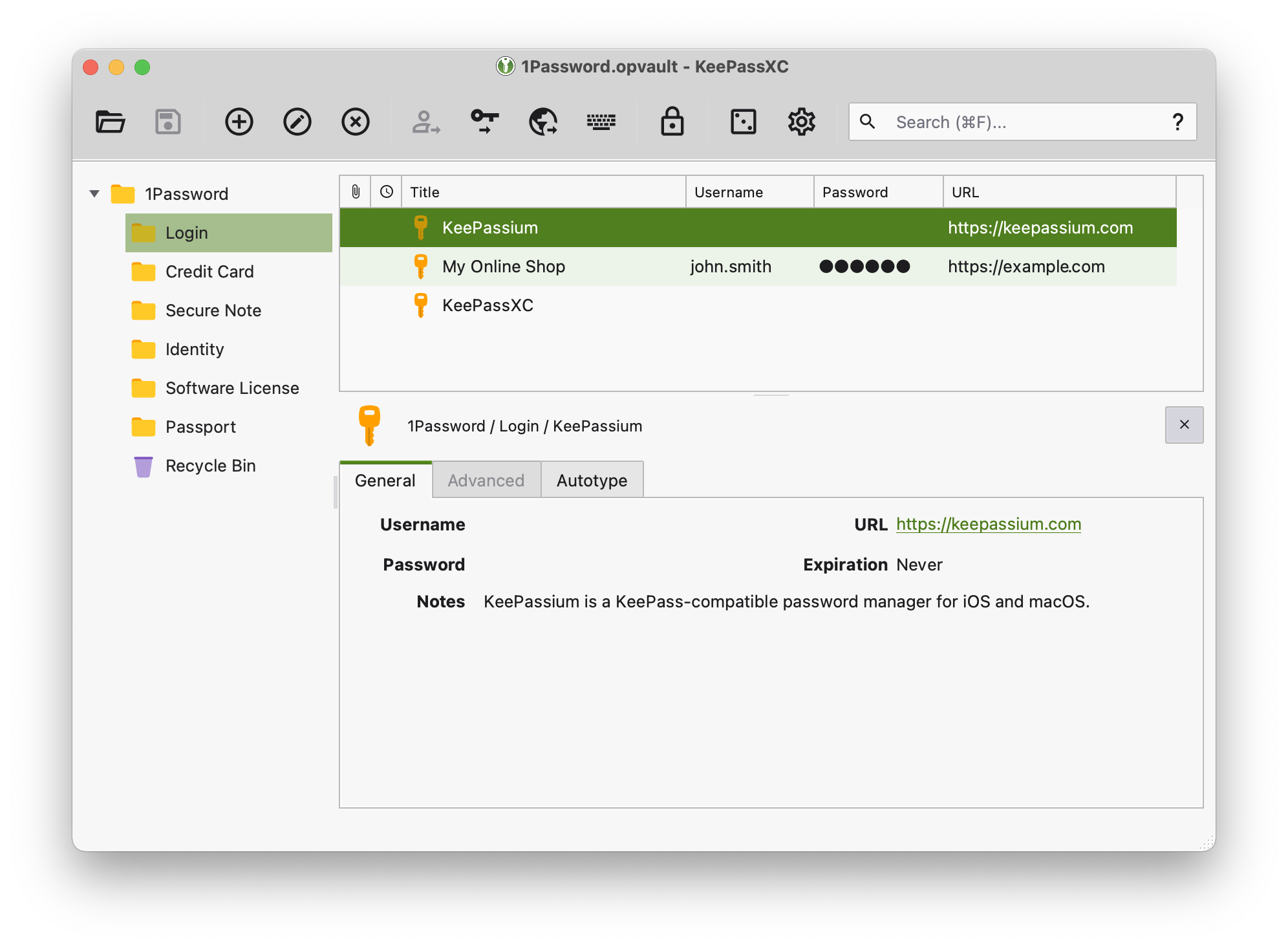Expand the 1Password group tree
The width and height of the screenshot is (1288, 947).
click(x=94, y=193)
